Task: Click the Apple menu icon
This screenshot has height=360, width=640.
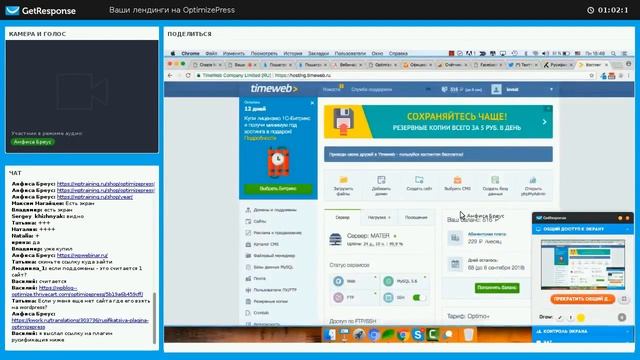Action: [x=173, y=53]
